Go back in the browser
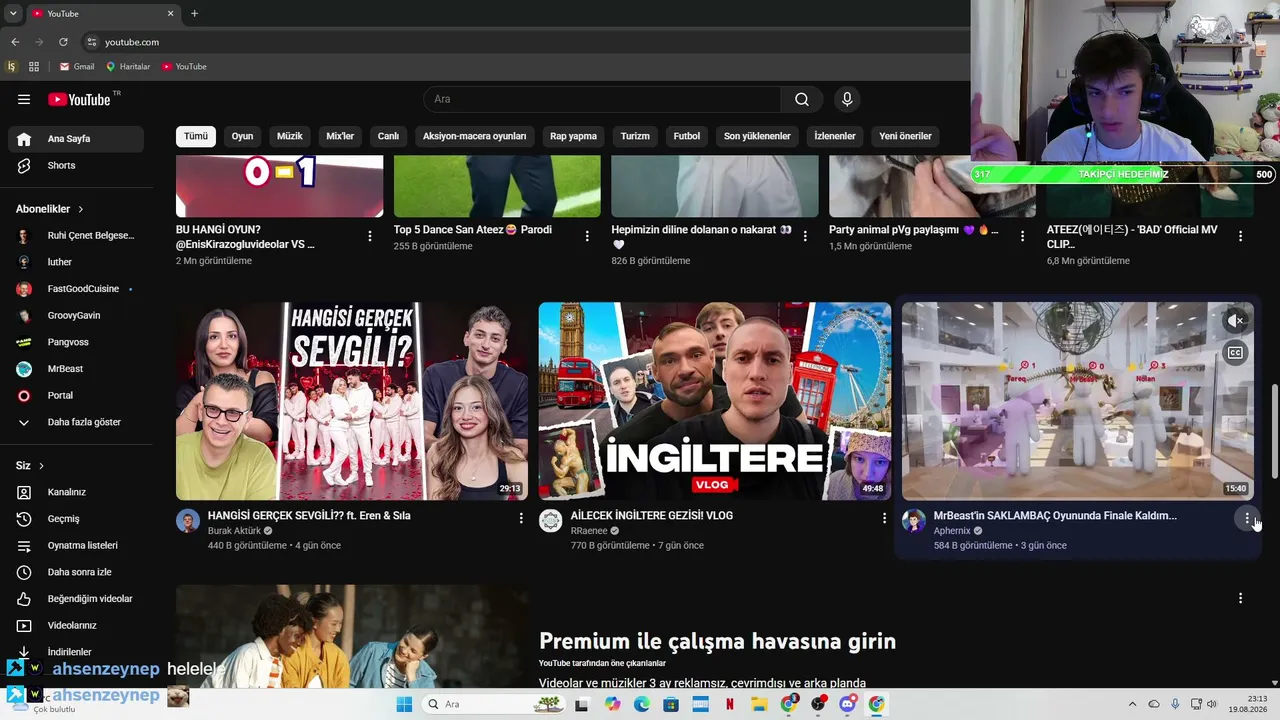Viewport: 1280px width, 720px height. point(15,42)
